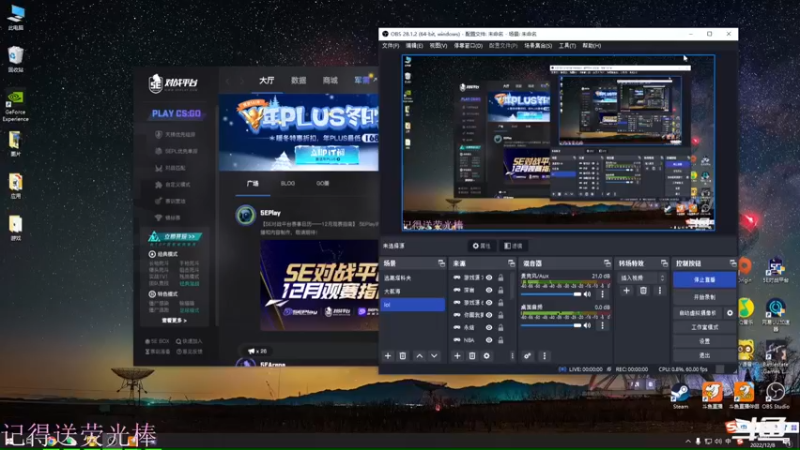Image resolution: width=800 pixels, height=450 pixels.
Task: Hide the NBA source with eye icon
Action: click(489, 340)
